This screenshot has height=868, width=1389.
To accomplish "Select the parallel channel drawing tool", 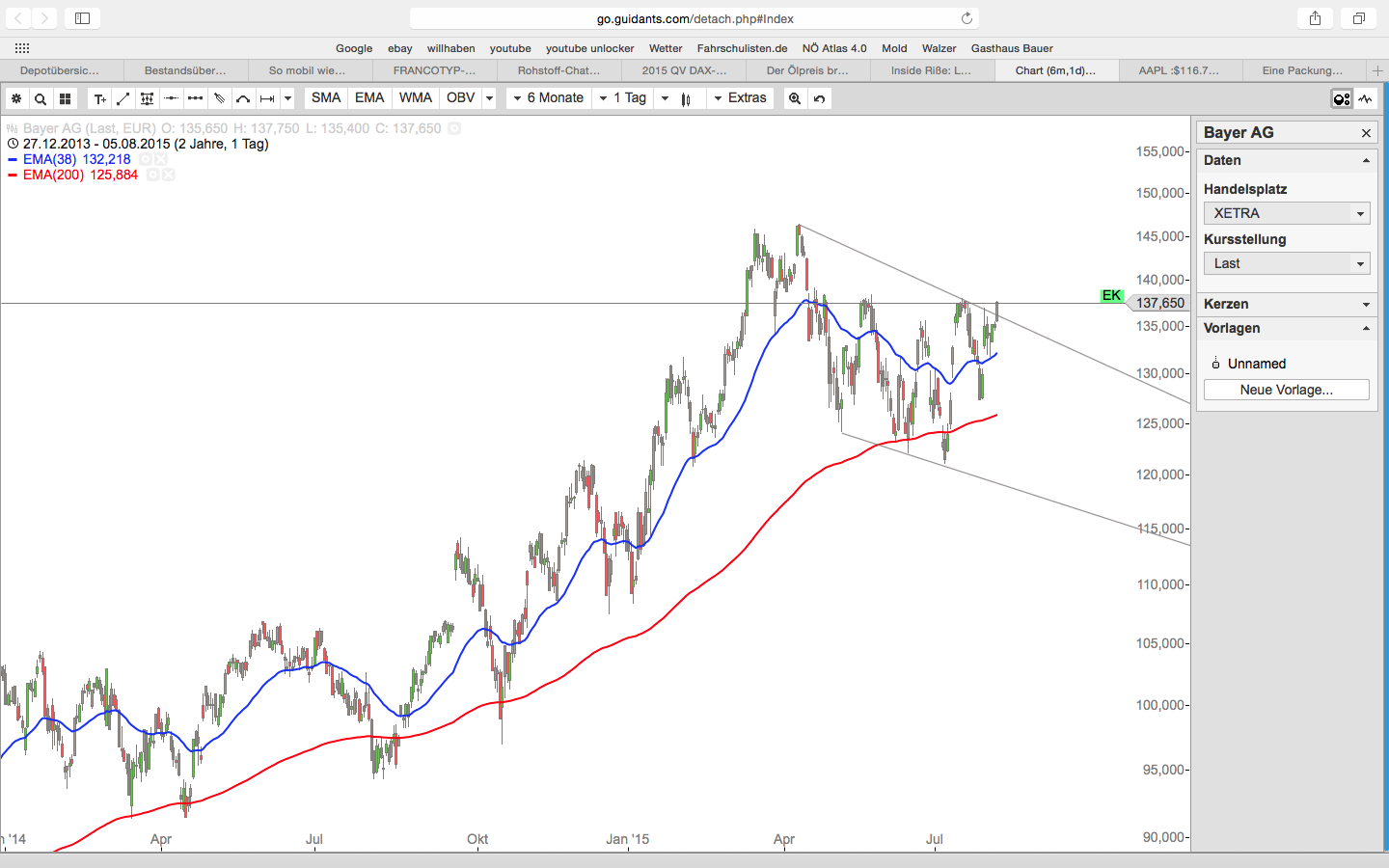I will click(x=219, y=98).
